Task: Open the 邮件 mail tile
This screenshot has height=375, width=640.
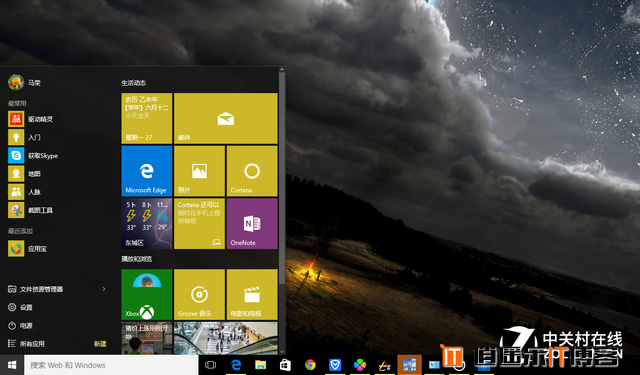Action: [226, 118]
